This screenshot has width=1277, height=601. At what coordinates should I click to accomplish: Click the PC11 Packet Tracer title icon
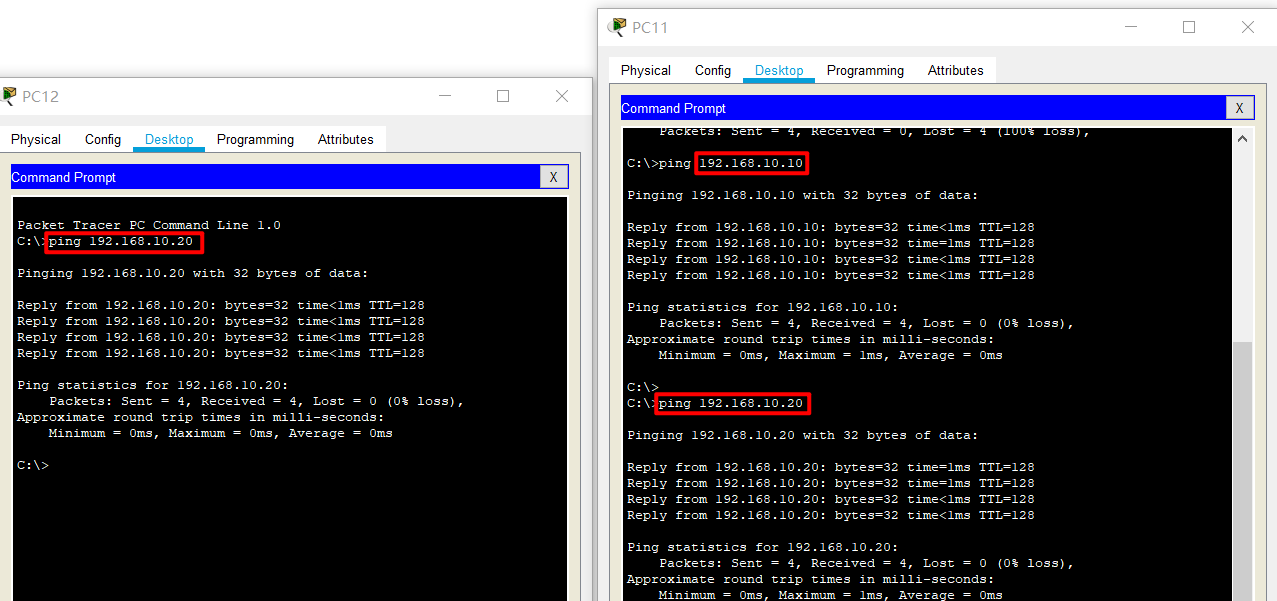click(x=618, y=27)
